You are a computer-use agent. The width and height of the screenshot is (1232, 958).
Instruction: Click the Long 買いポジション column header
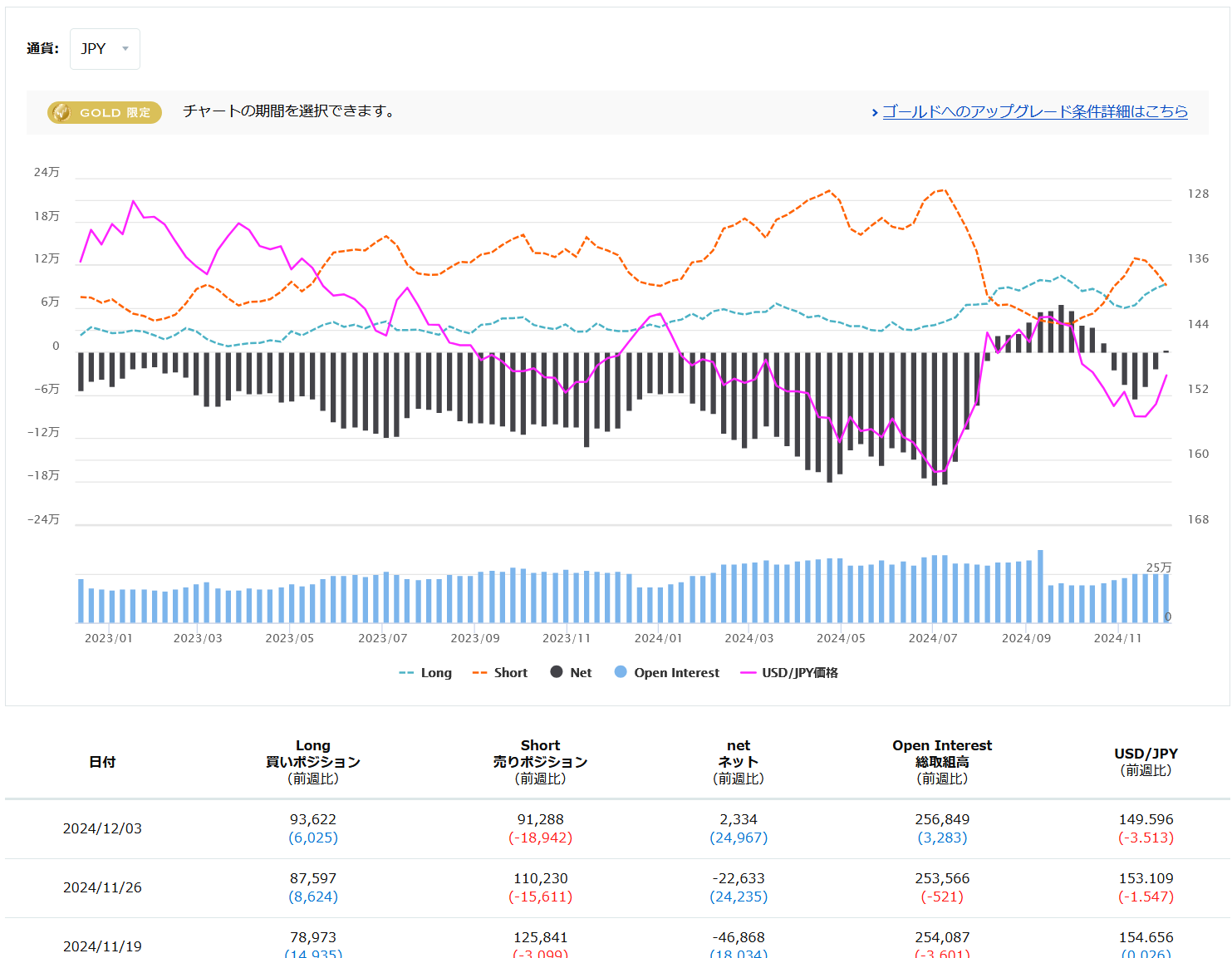point(313,762)
